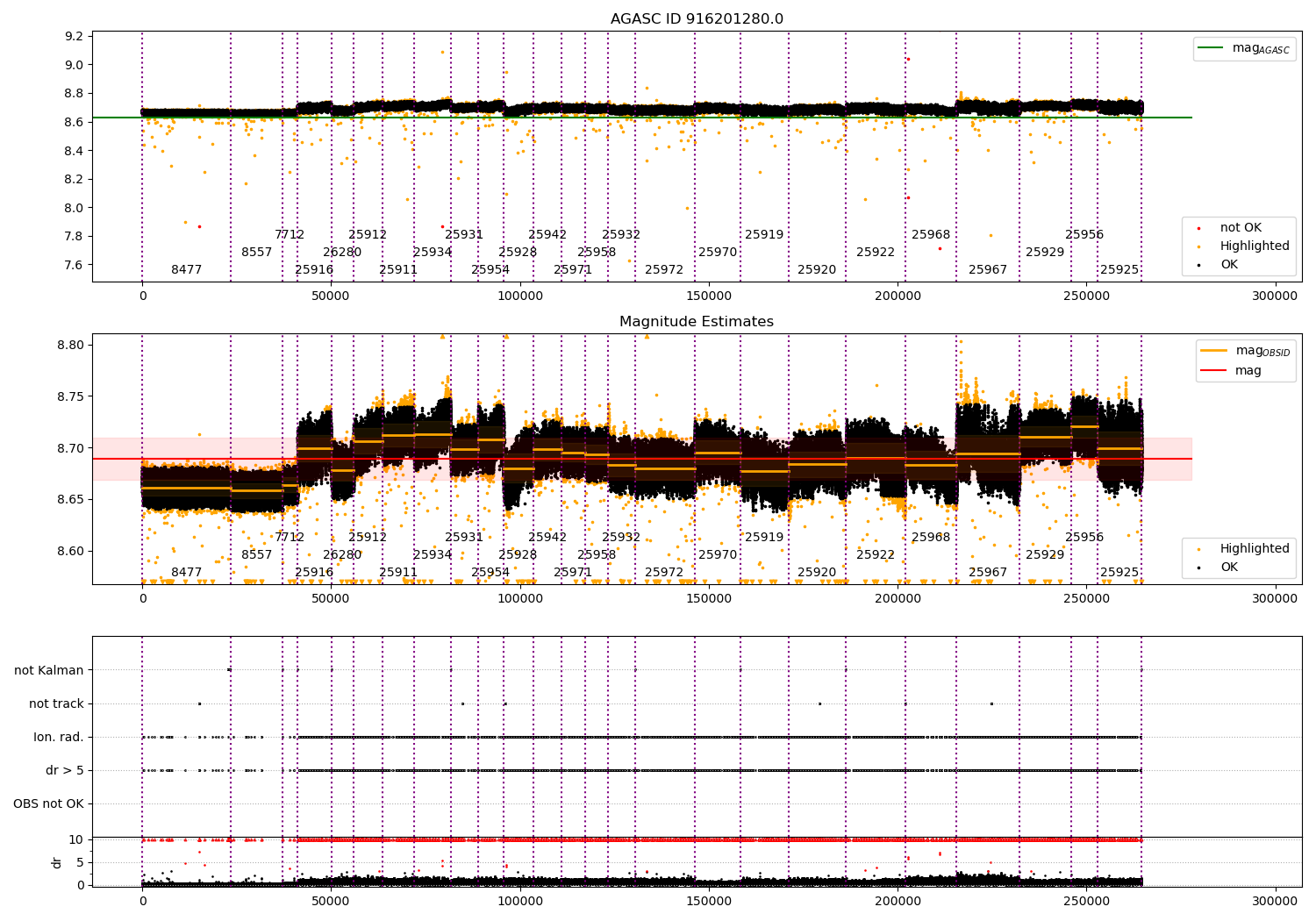This screenshot has height=921, width=1316.
Task: Click label 25928 in Magnitude Estimates plot
Action: tap(518, 554)
